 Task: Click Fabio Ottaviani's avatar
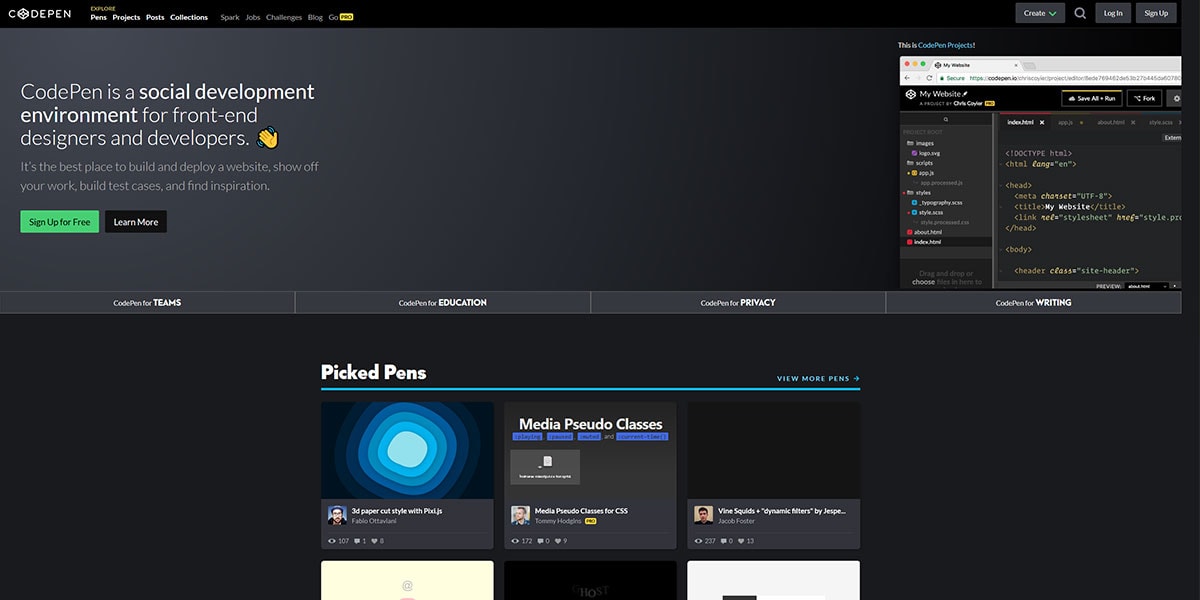point(337,515)
